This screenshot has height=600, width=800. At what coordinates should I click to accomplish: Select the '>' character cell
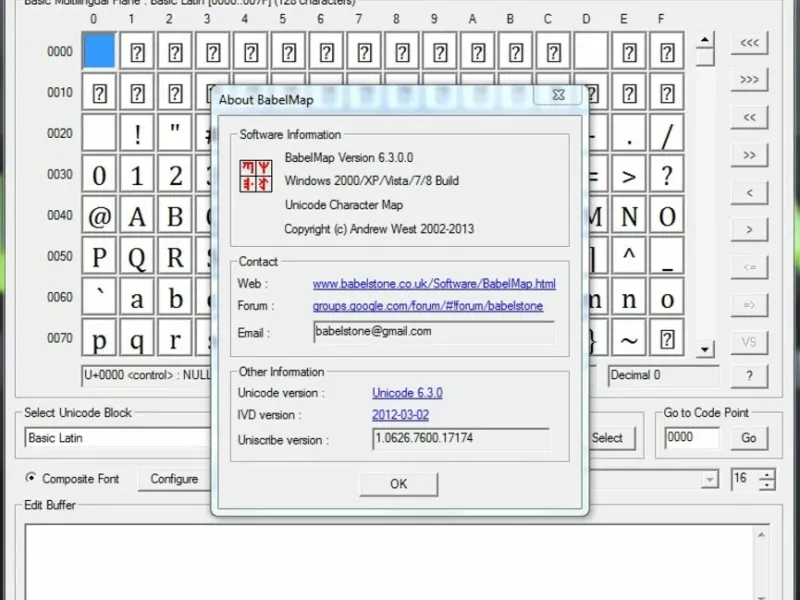[629, 174]
